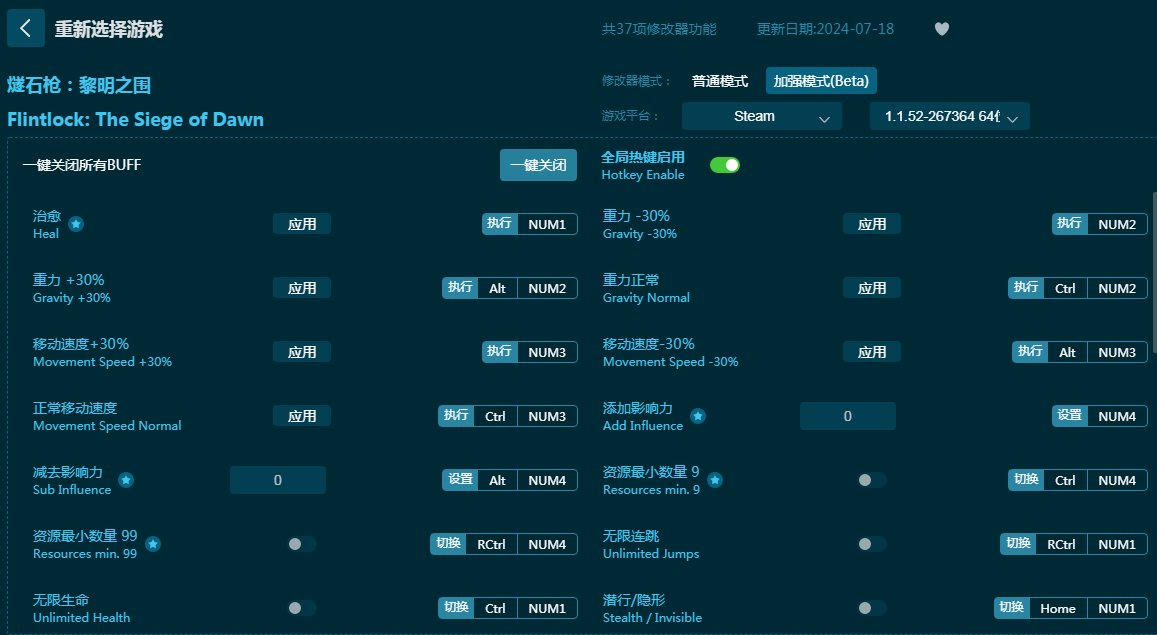
Task: Apply Gravity +30%
Action: (x=302, y=288)
